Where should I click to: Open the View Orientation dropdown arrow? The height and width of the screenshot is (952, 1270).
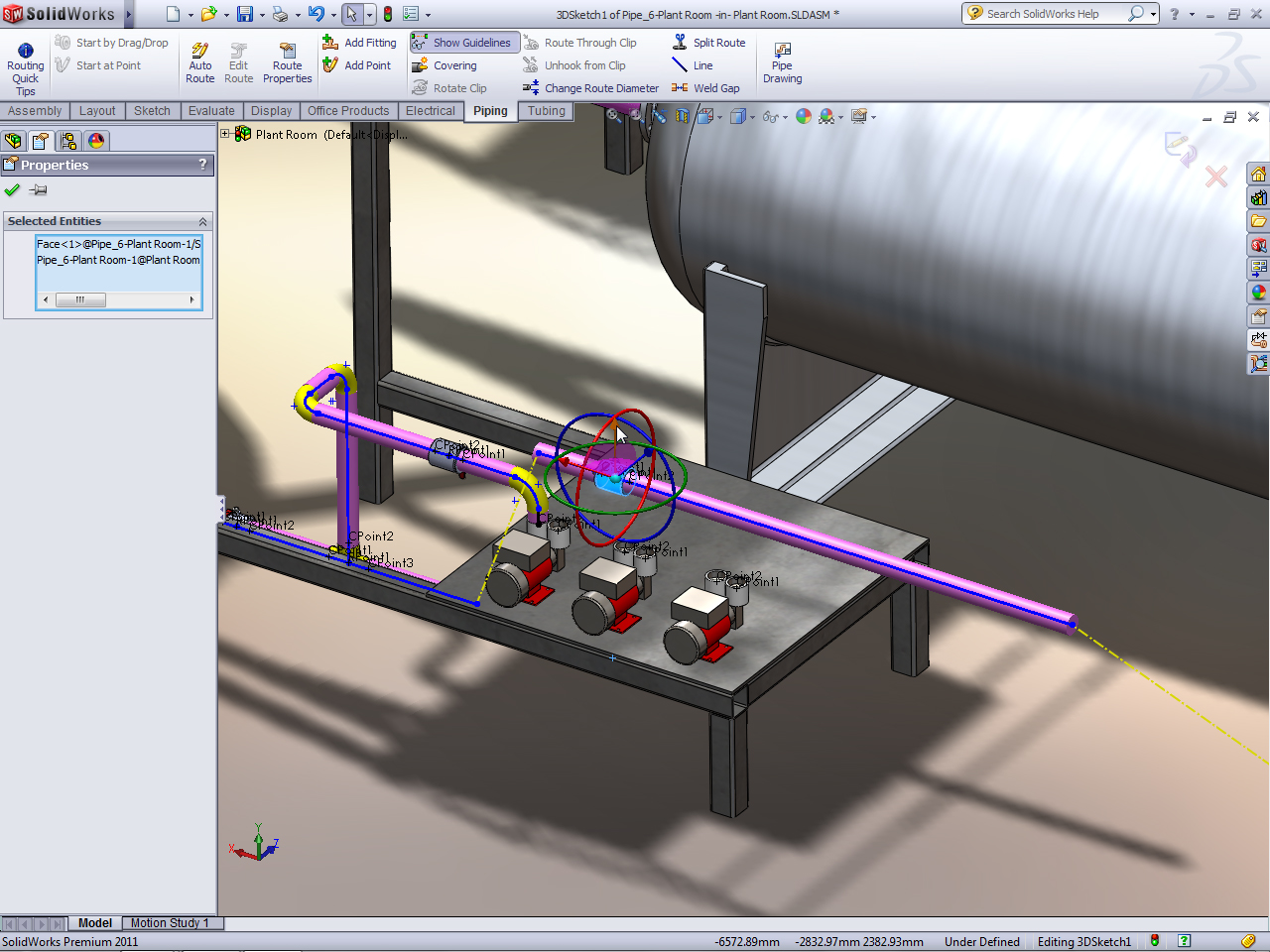(720, 117)
